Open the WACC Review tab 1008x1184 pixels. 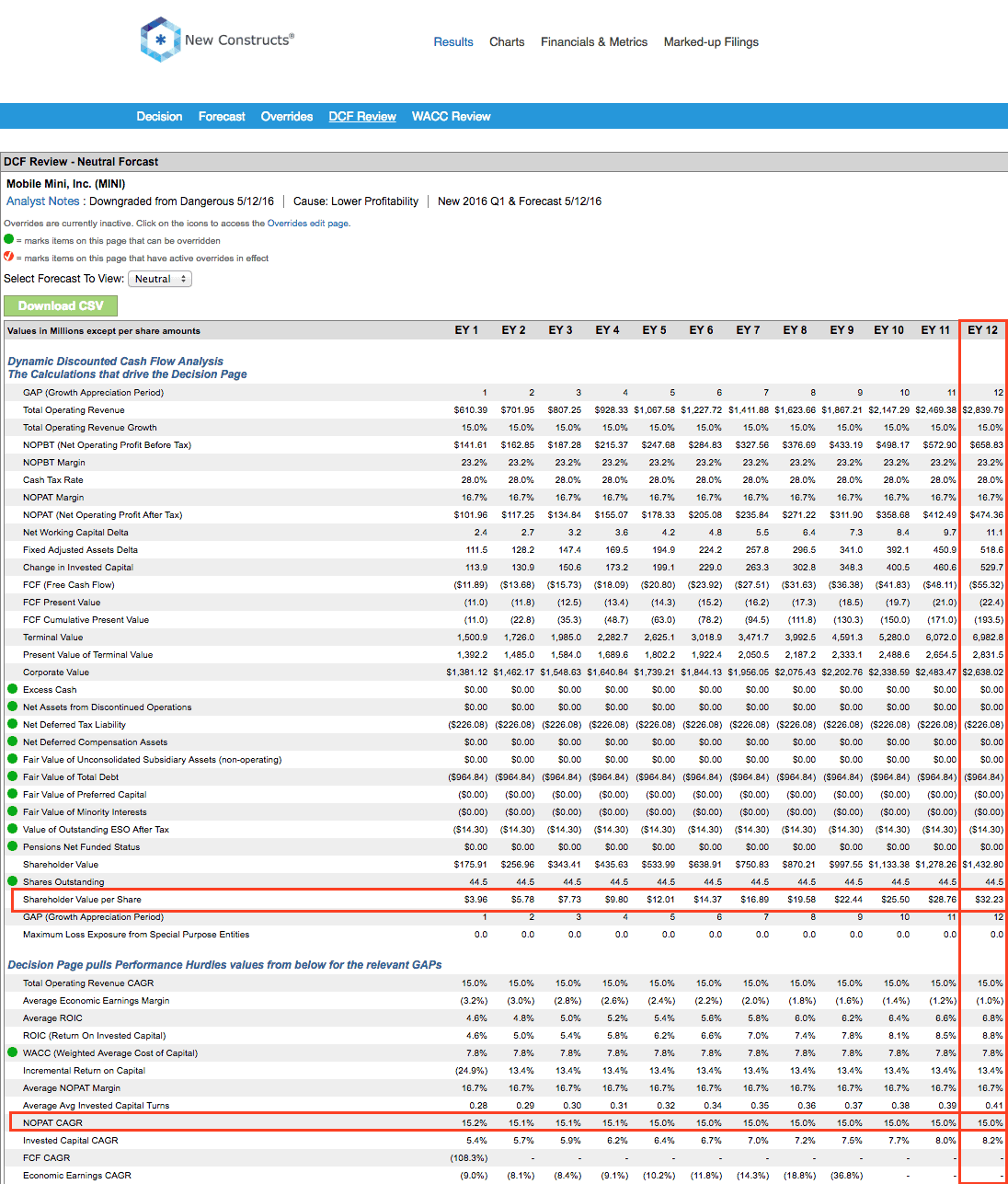tap(451, 117)
